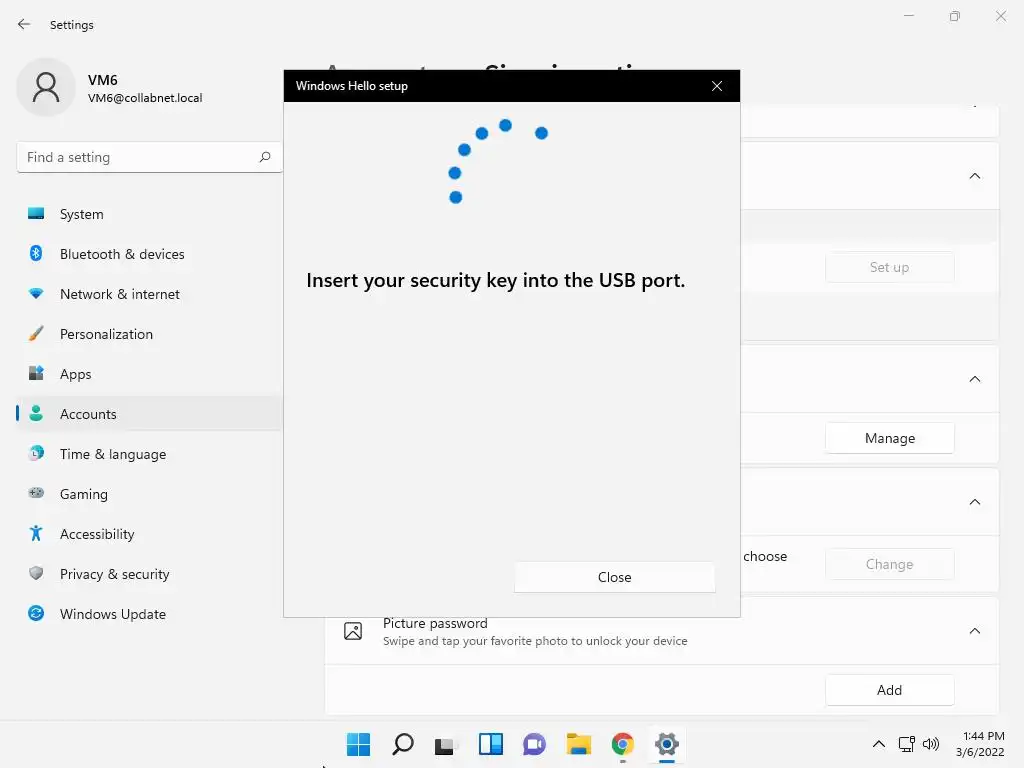Open Windows Update settings
Screen dimensions: 1024x768
tap(150, 614)
